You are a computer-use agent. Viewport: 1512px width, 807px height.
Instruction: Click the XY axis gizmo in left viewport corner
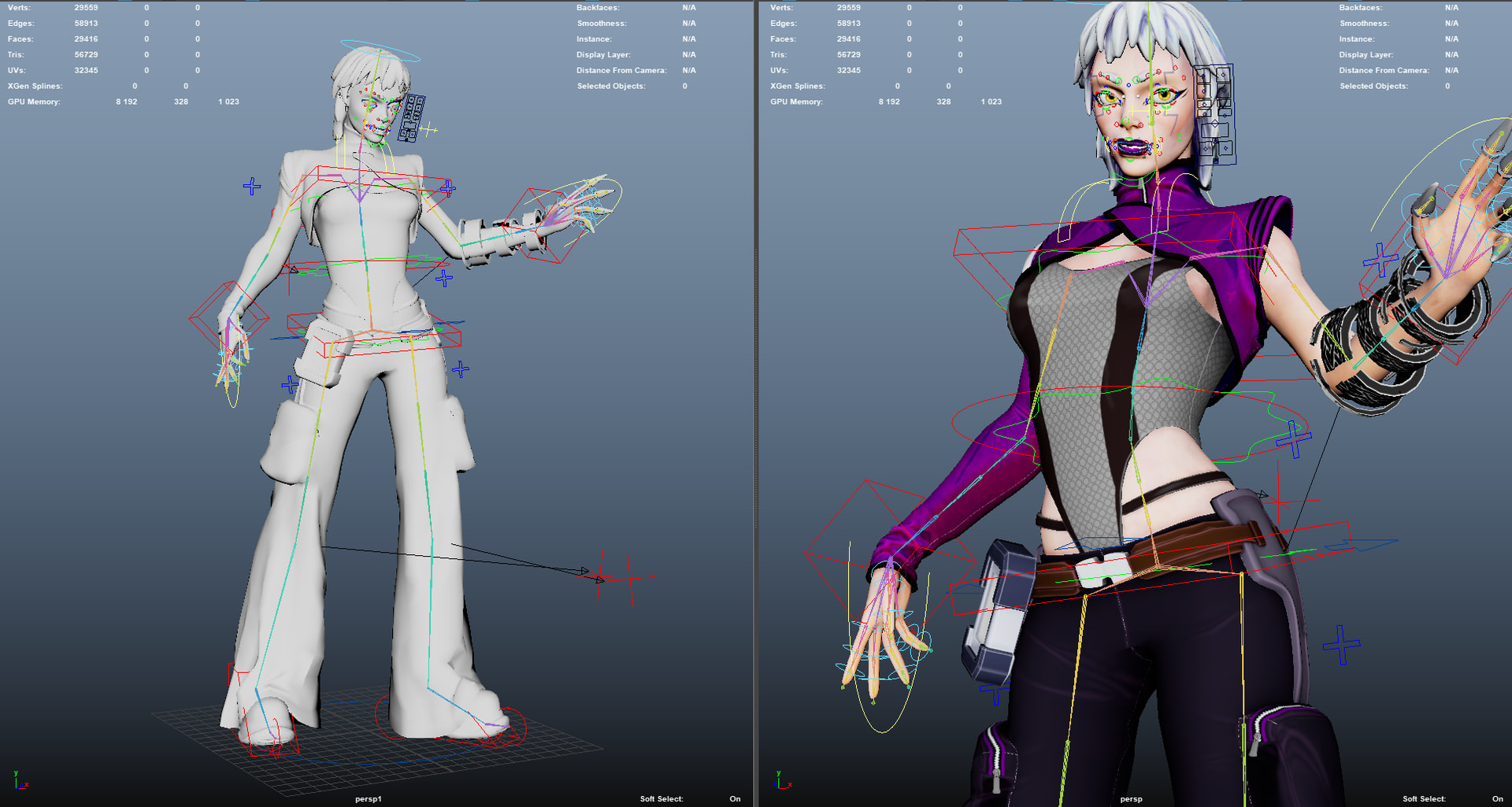[x=19, y=779]
